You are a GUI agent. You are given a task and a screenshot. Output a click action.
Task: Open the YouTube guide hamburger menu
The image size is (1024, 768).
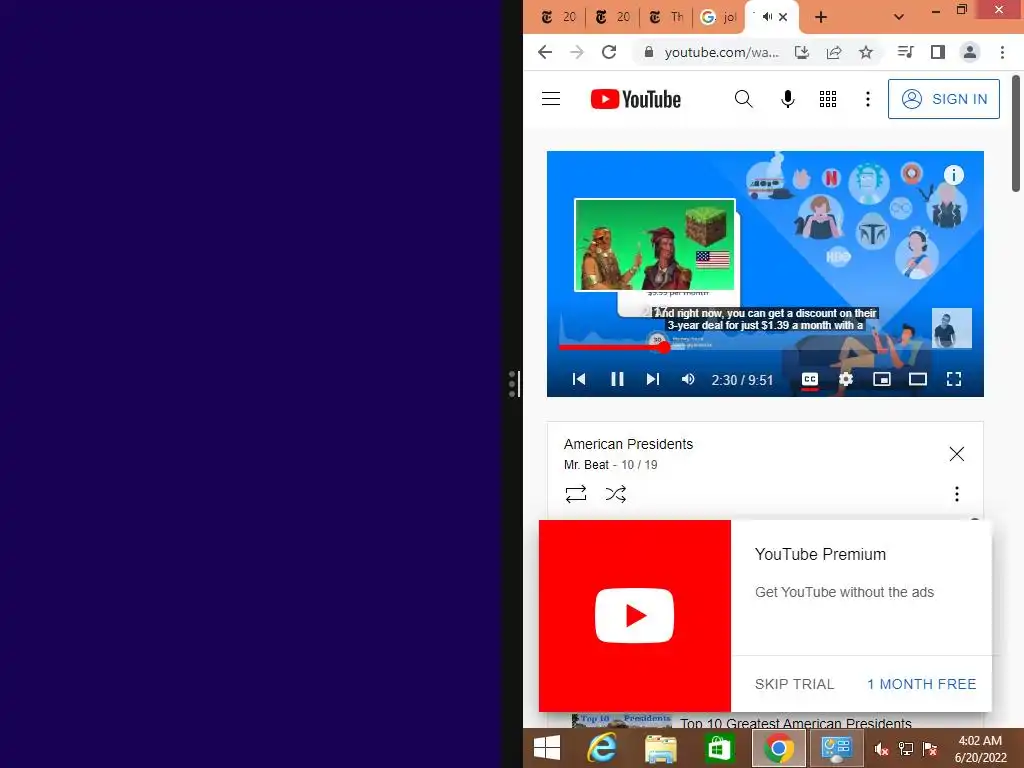pyautogui.click(x=551, y=99)
